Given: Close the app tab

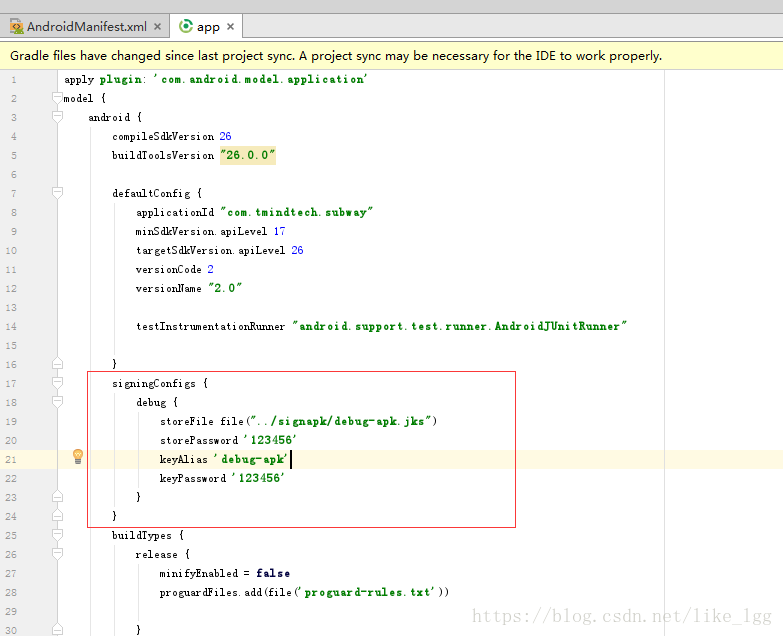Looking at the screenshot, I should pyautogui.click(x=230, y=26).
